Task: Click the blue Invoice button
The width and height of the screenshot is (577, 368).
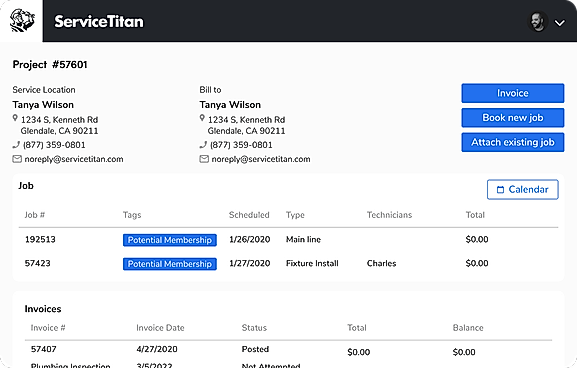Action: coord(513,93)
